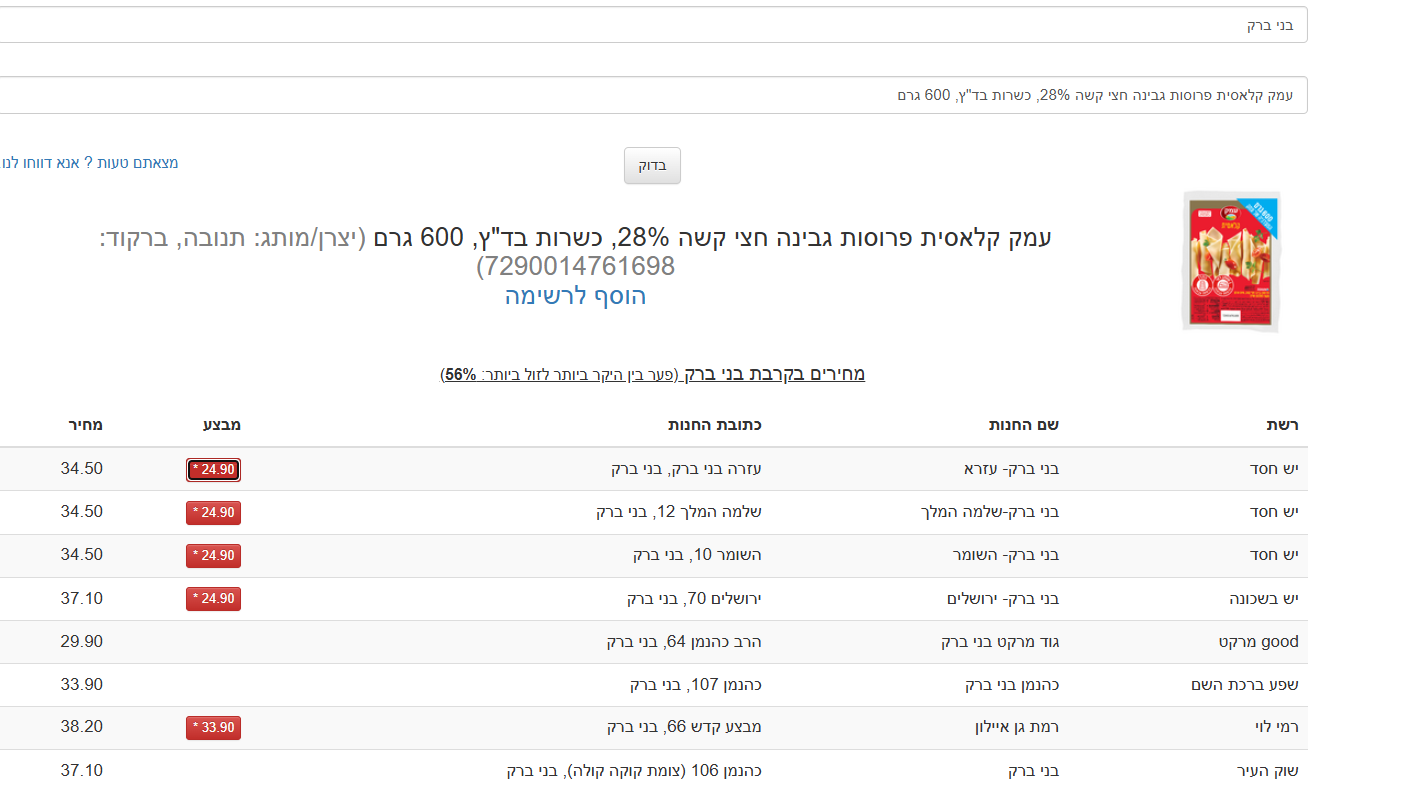
Task: Click the red cheese package product thumbnail
Action: coord(1231,262)
